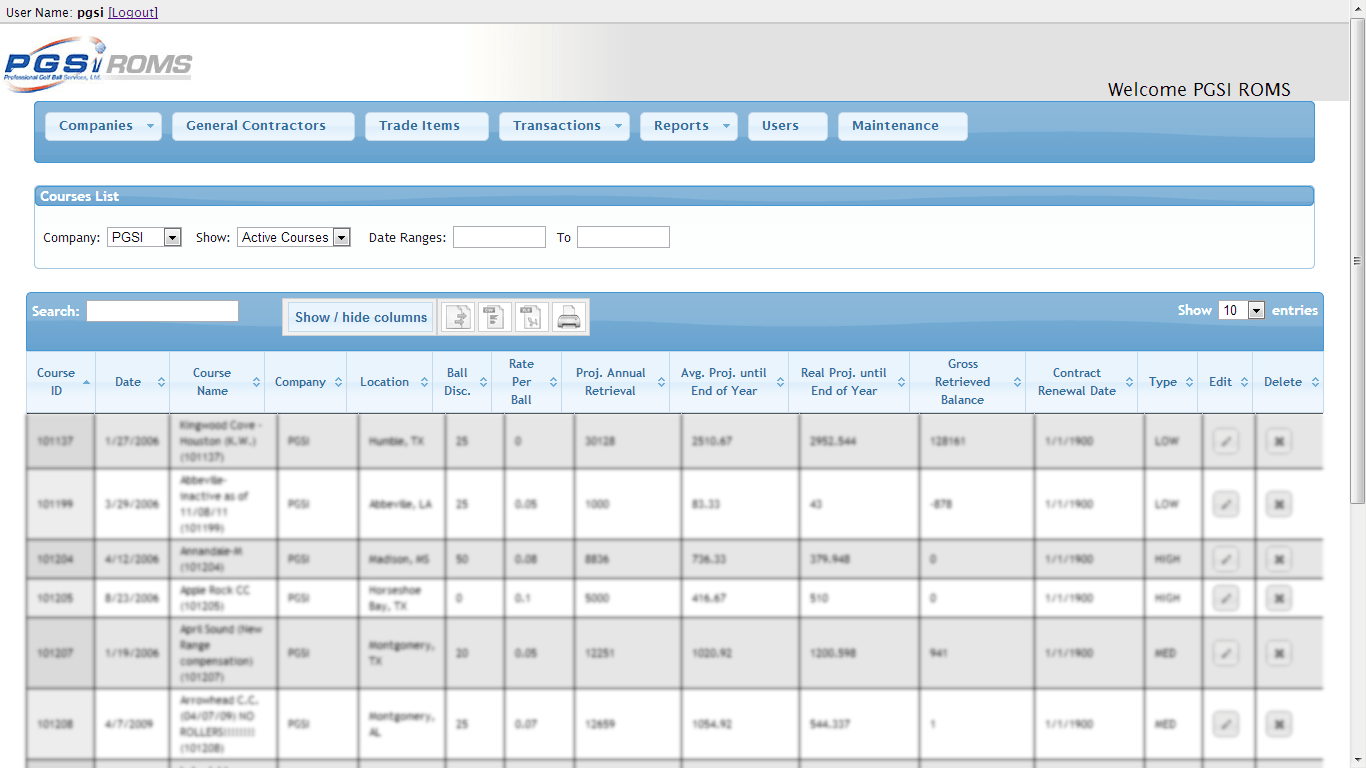Click the Logout link

tap(133, 12)
